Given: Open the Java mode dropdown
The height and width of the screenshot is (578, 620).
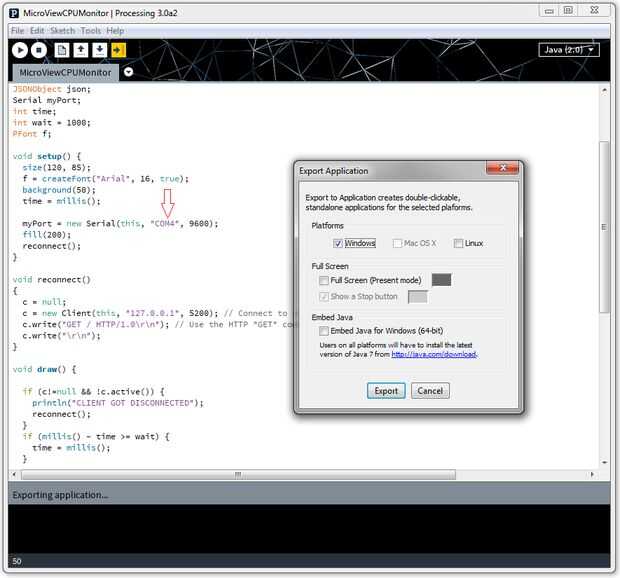Looking at the screenshot, I should point(569,50).
